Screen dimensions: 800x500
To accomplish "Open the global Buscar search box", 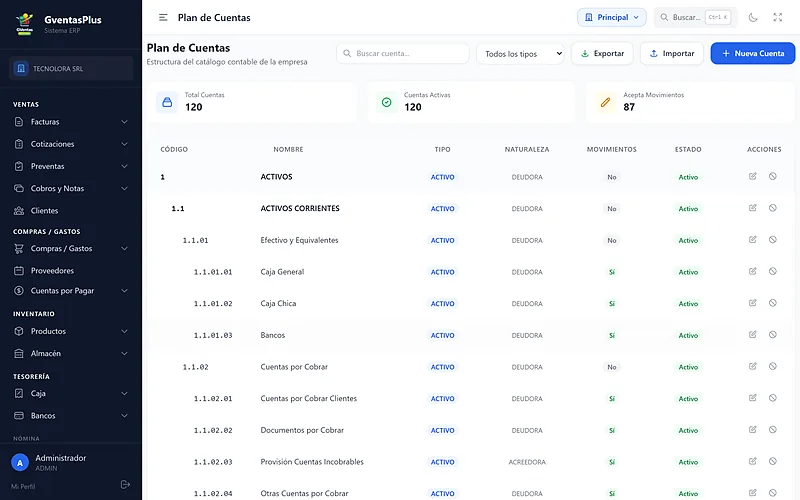I will coord(695,17).
